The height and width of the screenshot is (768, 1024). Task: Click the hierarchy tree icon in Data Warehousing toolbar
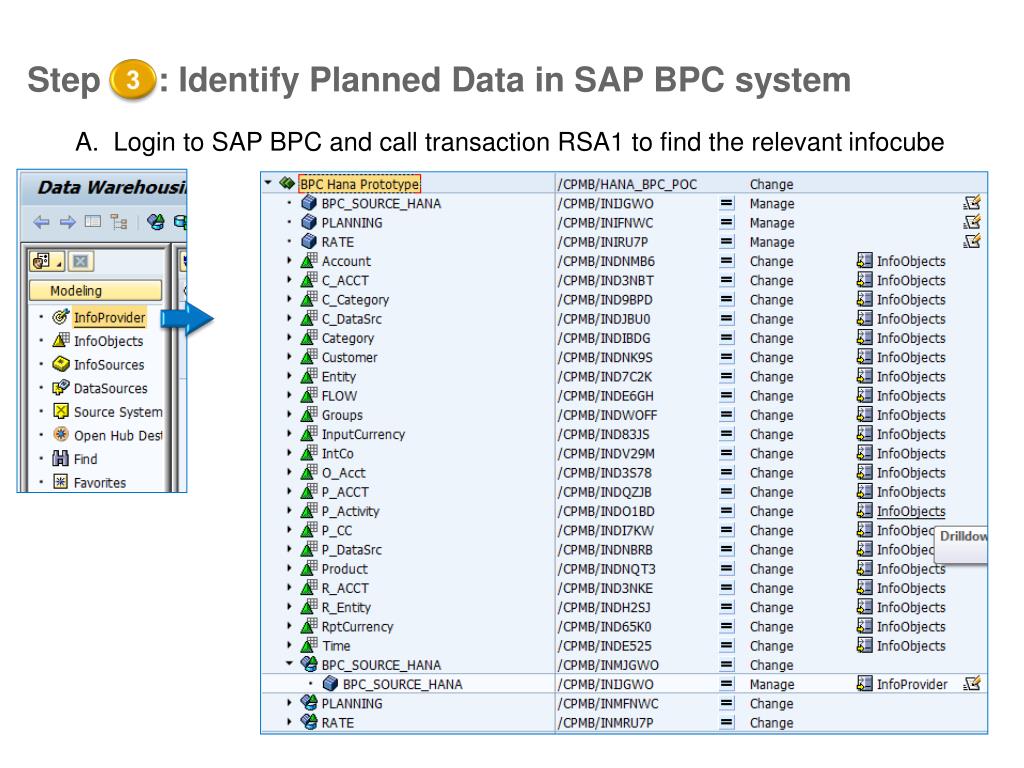(x=118, y=222)
